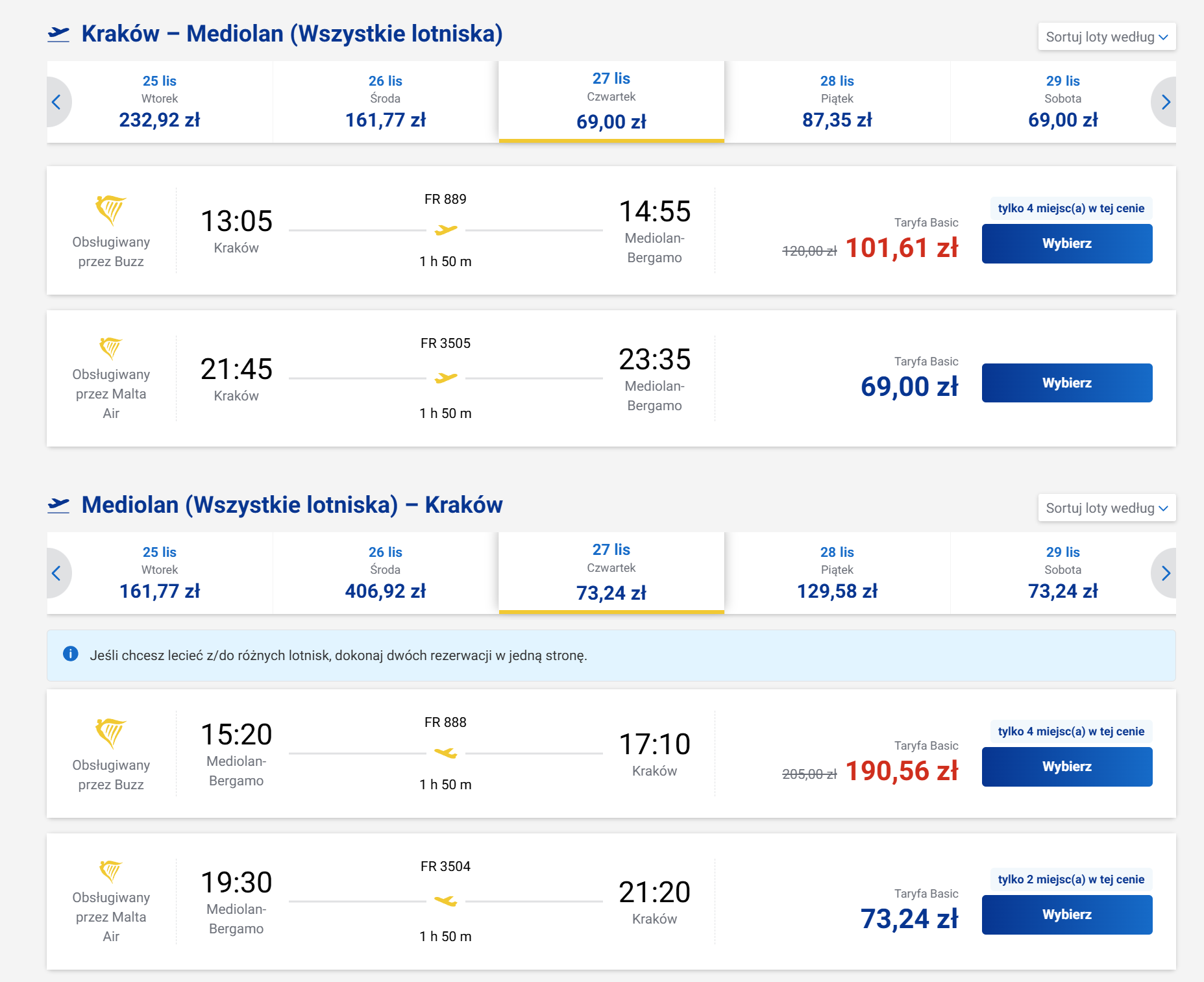Select return date 25 lis Wtorek
Viewport: 1204px width, 982px height.
(160, 573)
